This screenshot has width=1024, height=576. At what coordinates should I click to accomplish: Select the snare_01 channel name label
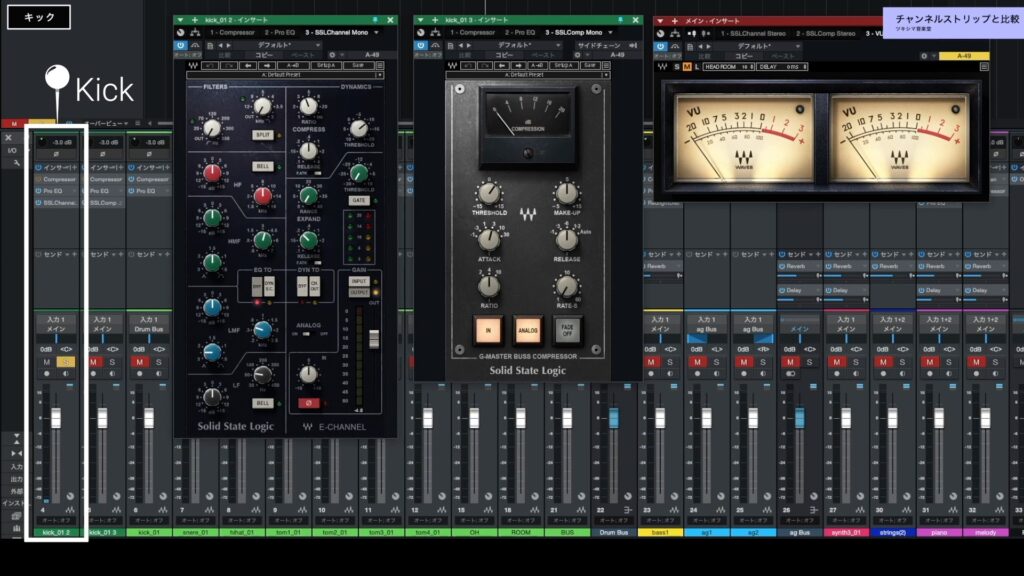tap(195, 532)
